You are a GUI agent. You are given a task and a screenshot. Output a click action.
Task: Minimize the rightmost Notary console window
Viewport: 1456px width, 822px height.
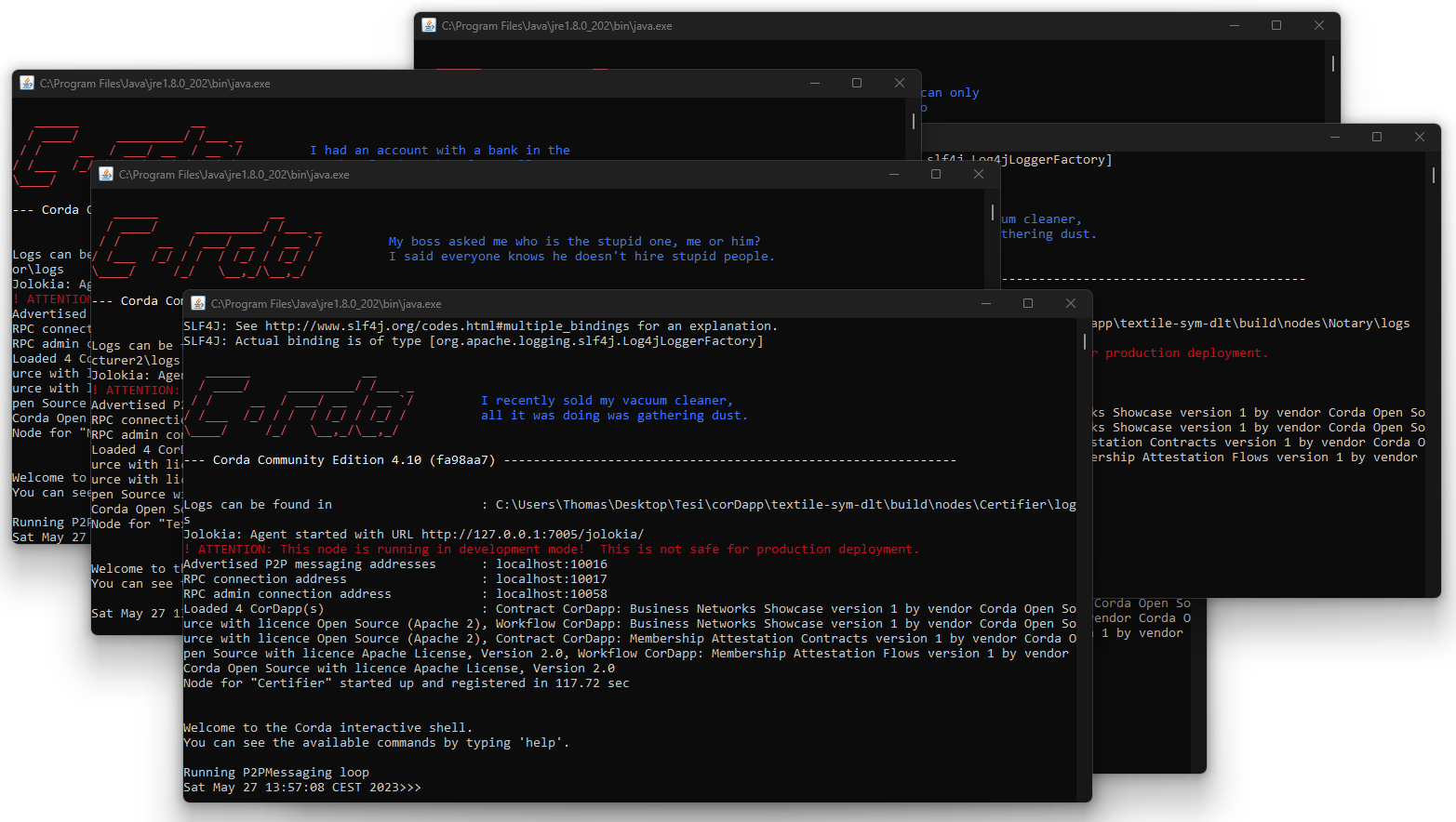click(x=1334, y=137)
